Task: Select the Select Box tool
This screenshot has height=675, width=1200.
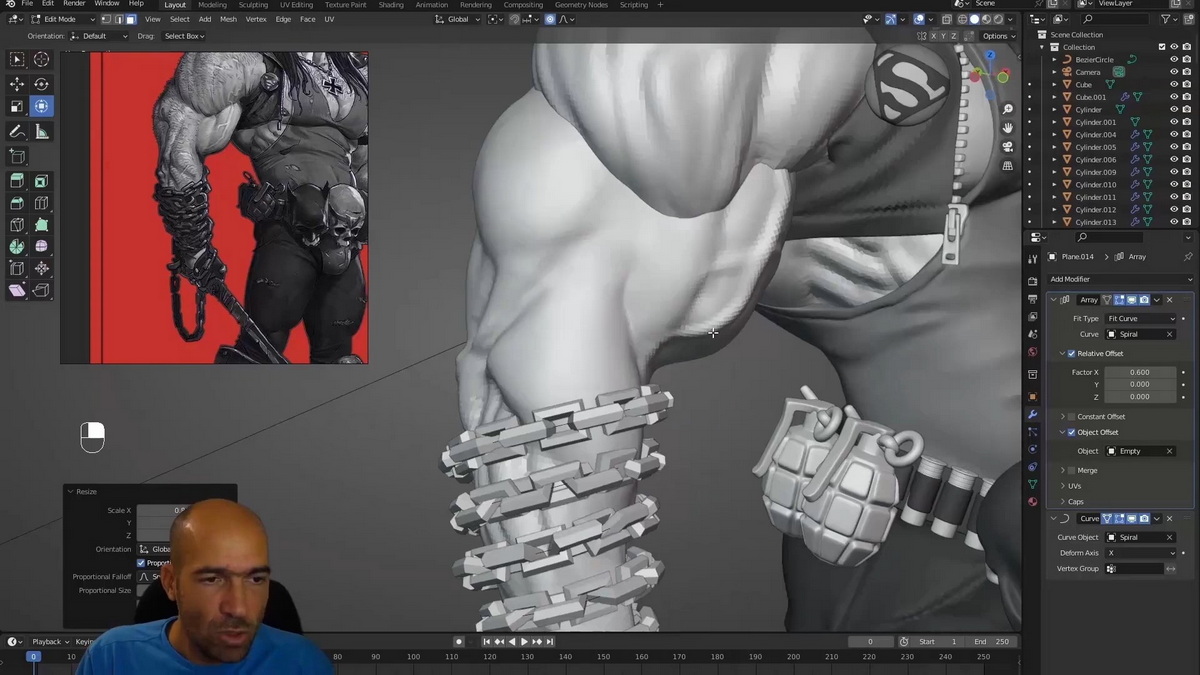Action: 17,59
